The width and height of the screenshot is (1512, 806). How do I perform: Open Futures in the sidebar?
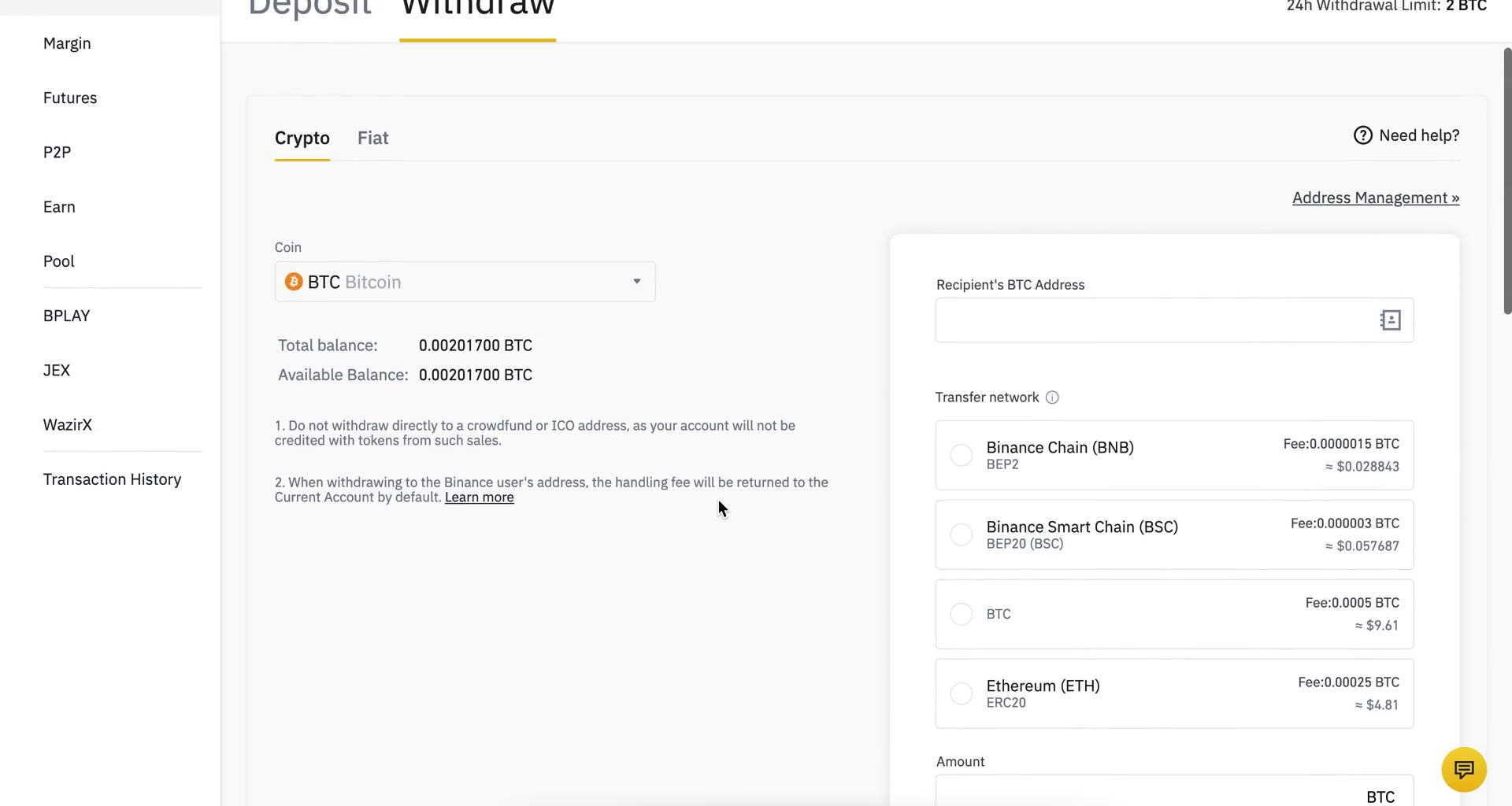[70, 98]
